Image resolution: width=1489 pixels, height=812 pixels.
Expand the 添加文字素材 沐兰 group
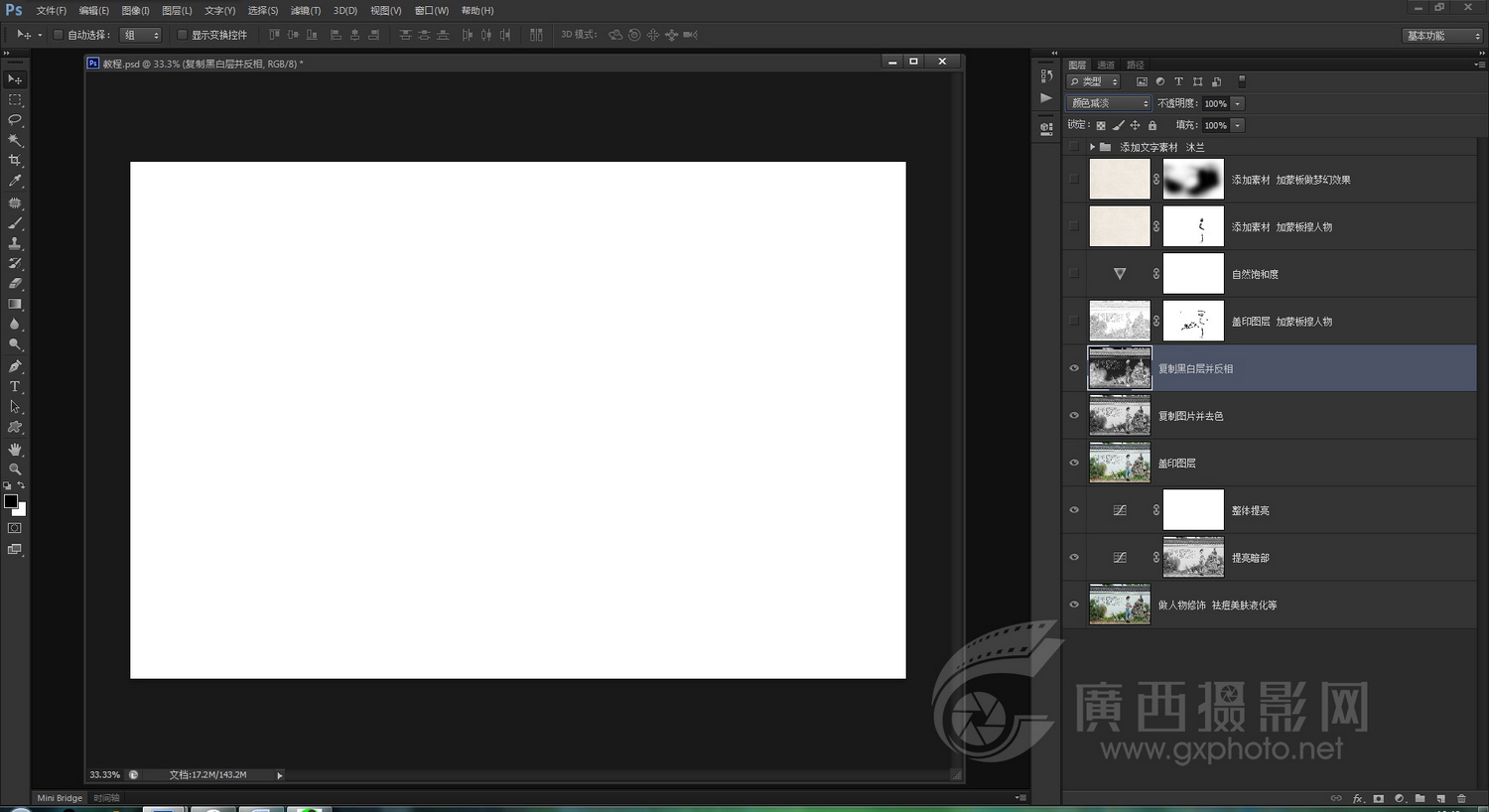[1093, 147]
